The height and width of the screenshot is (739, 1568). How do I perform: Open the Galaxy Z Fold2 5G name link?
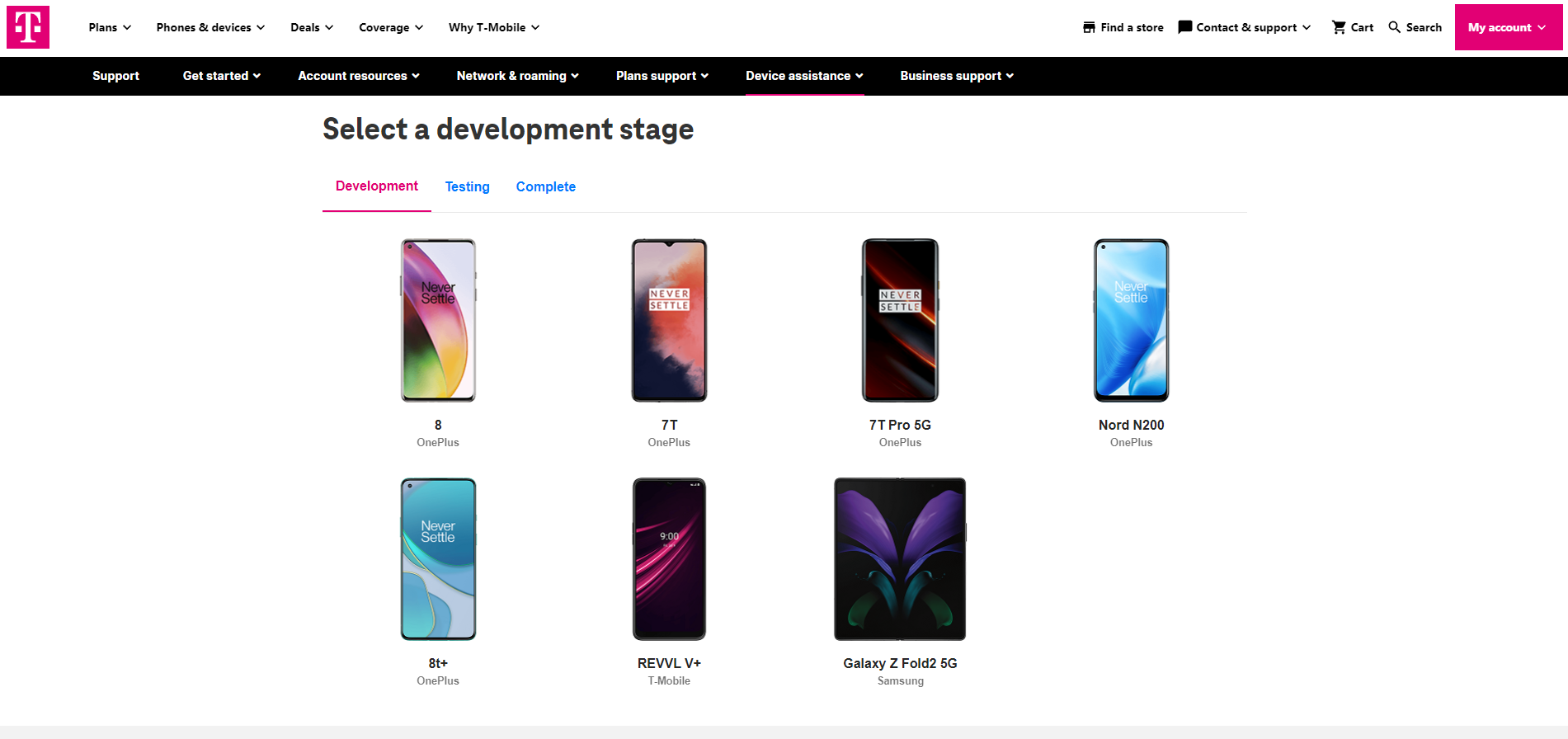click(900, 663)
